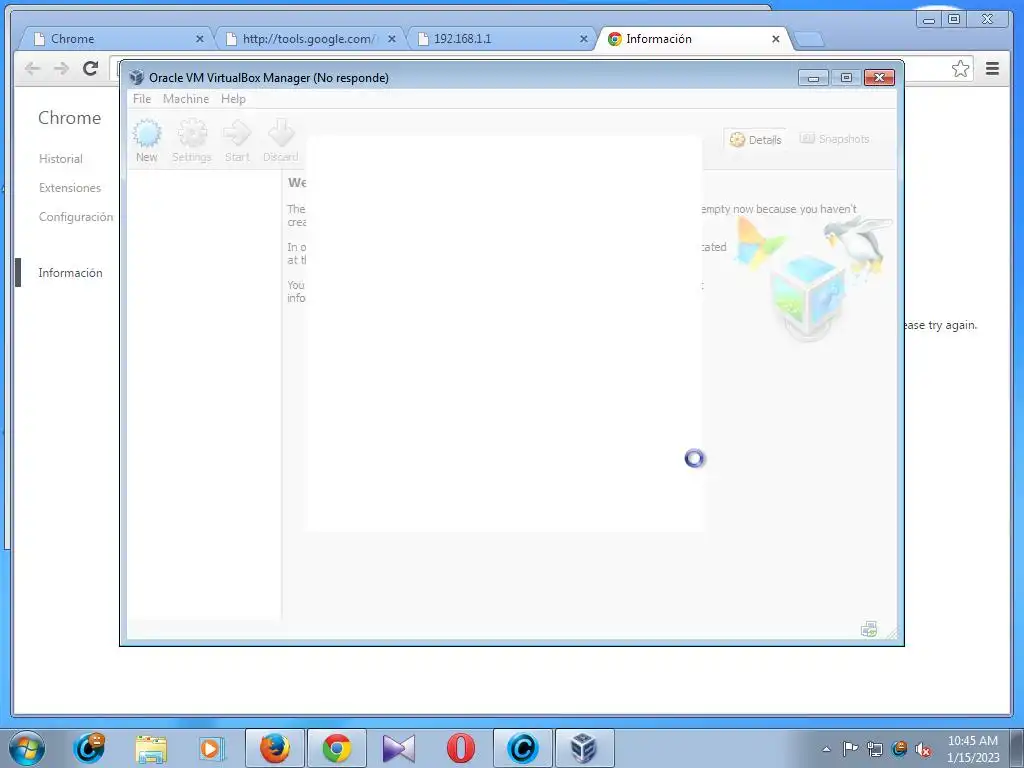Minimize the VirtualBox Manager window
1024x768 pixels.
click(813, 78)
